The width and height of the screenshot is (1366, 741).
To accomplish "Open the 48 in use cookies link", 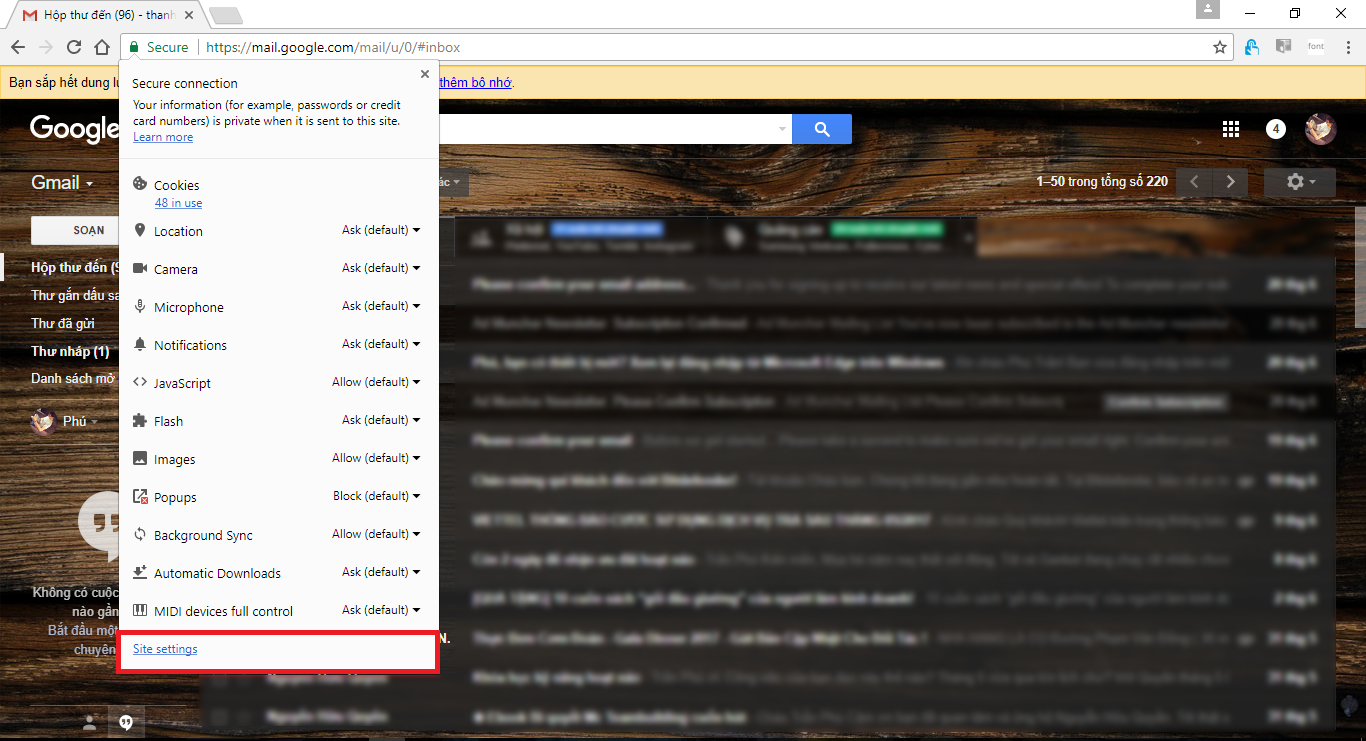I will point(178,203).
